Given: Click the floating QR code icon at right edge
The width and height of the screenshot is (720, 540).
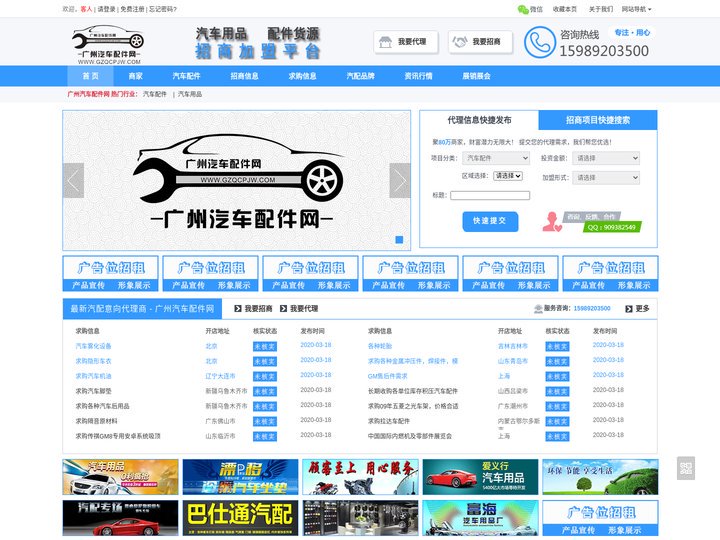Looking at the screenshot, I should 686,468.
